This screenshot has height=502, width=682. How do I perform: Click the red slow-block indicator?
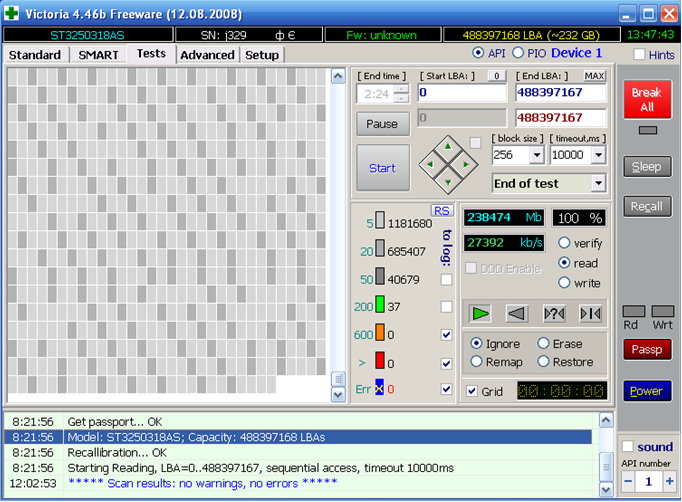pos(380,360)
